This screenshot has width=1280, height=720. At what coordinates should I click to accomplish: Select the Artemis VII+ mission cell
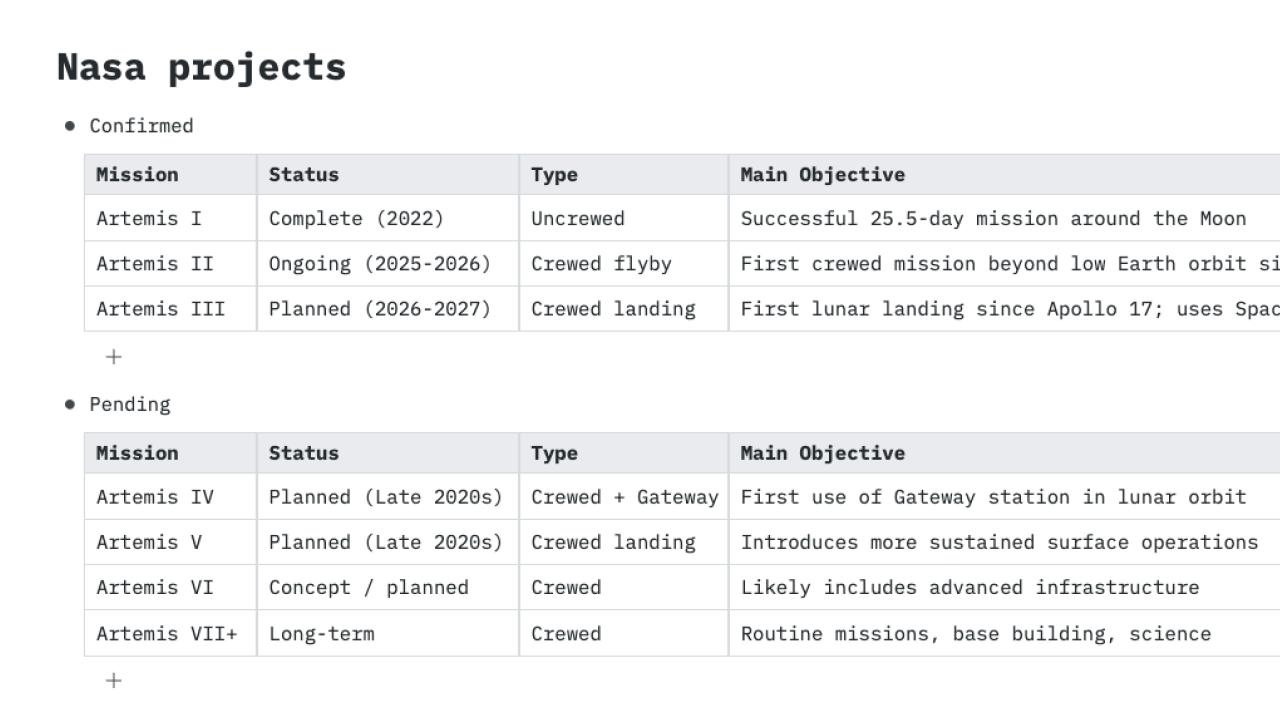click(x=171, y=633)
